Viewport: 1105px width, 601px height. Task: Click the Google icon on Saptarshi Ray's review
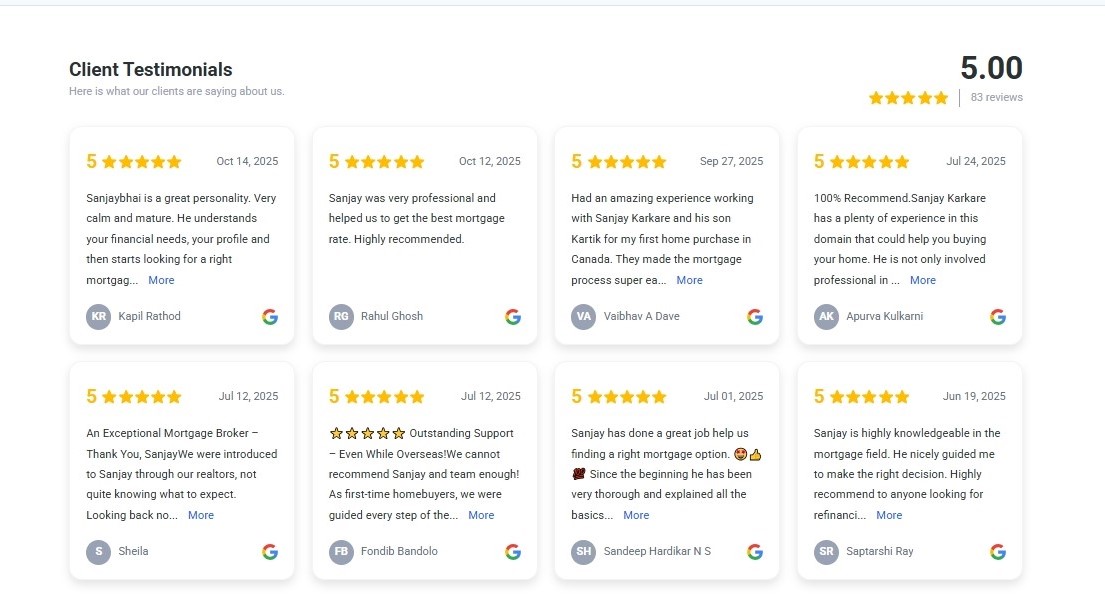998,552
